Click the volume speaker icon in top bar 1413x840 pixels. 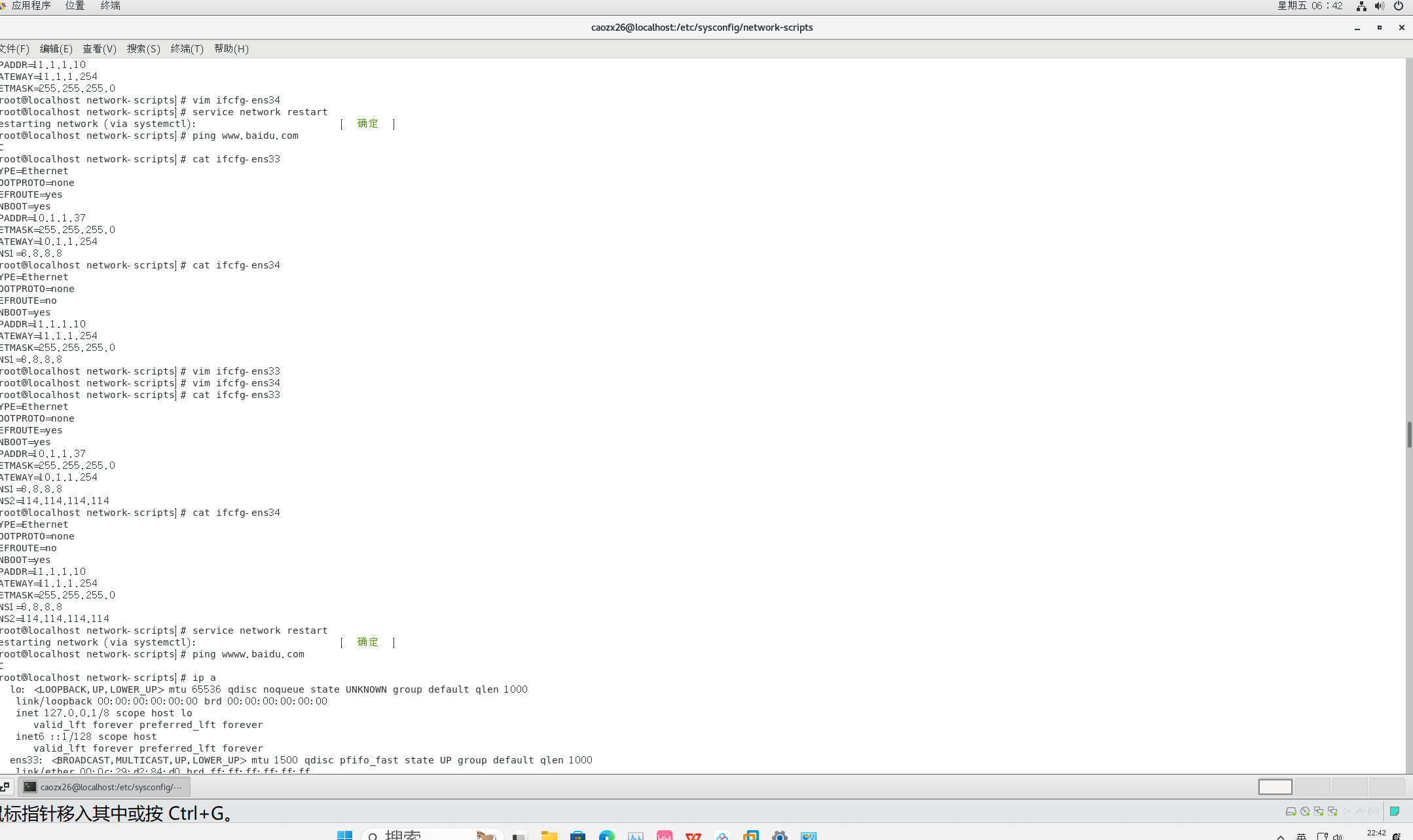tap(1380, 6)
